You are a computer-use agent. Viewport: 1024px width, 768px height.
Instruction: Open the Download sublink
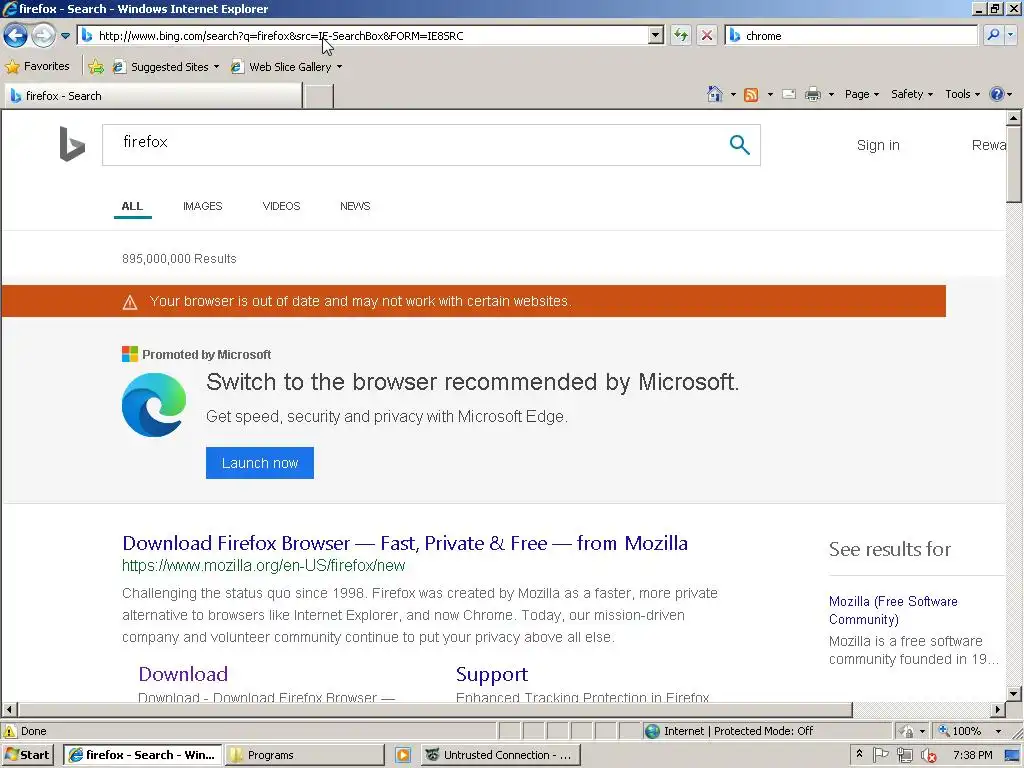click(x=183, y=674)
